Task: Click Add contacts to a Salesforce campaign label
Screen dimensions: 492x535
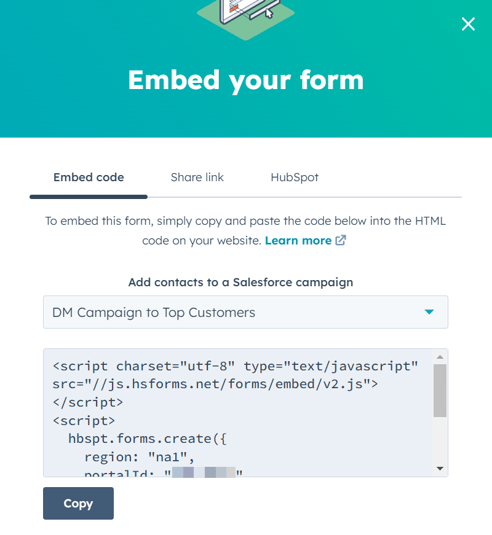Action: click(241, 282)
